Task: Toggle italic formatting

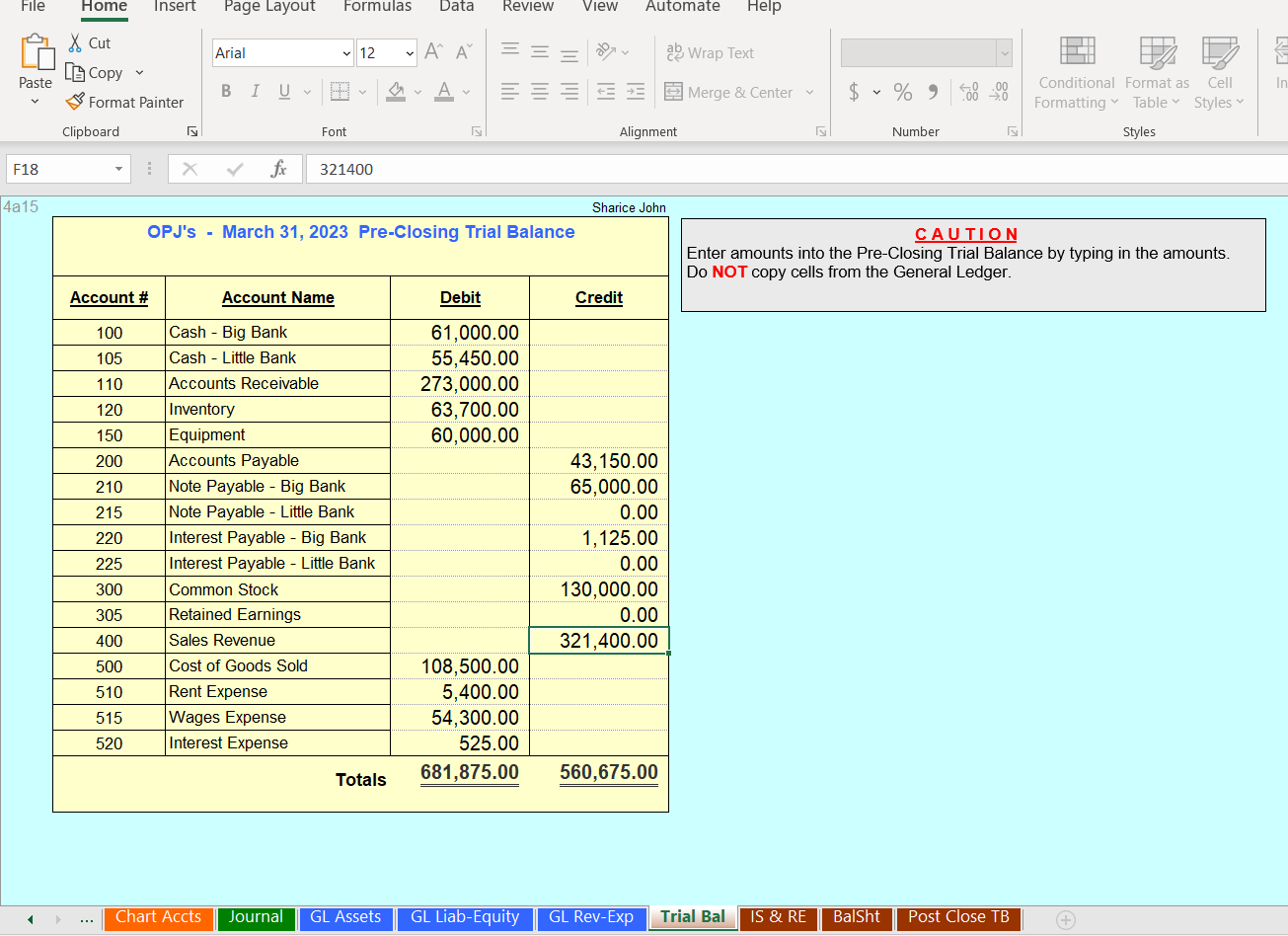Action: point(255,91)
